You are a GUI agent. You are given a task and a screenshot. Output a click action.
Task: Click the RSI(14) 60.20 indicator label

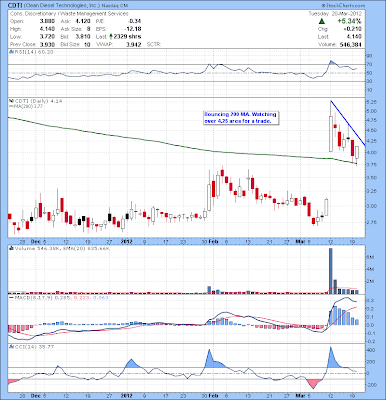(33, 52)
